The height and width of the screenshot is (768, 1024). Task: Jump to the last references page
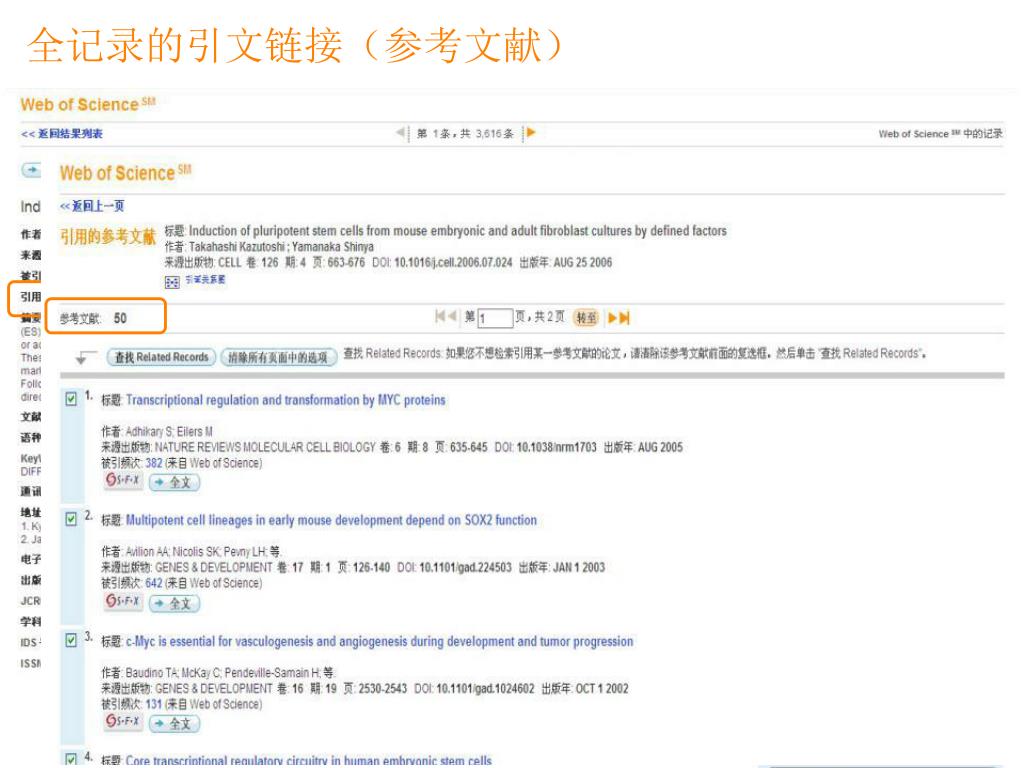point(624,318)
